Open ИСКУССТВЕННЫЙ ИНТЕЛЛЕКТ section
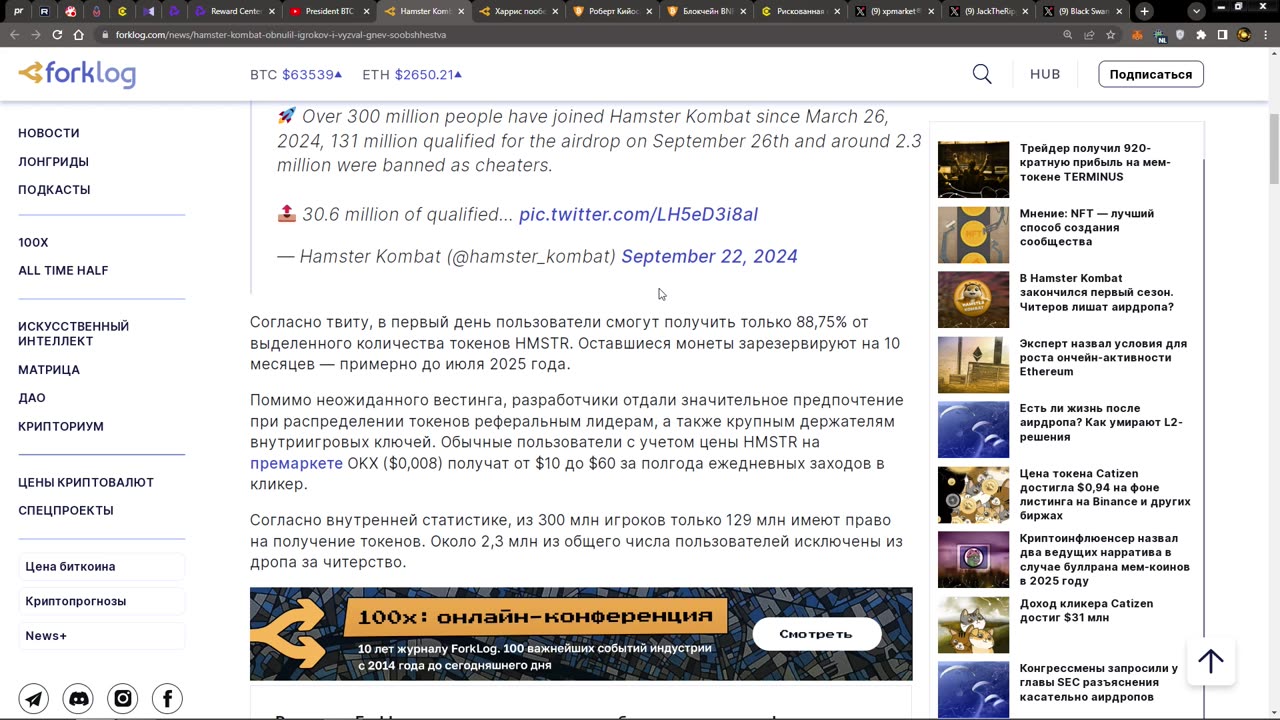 (73, 333)
